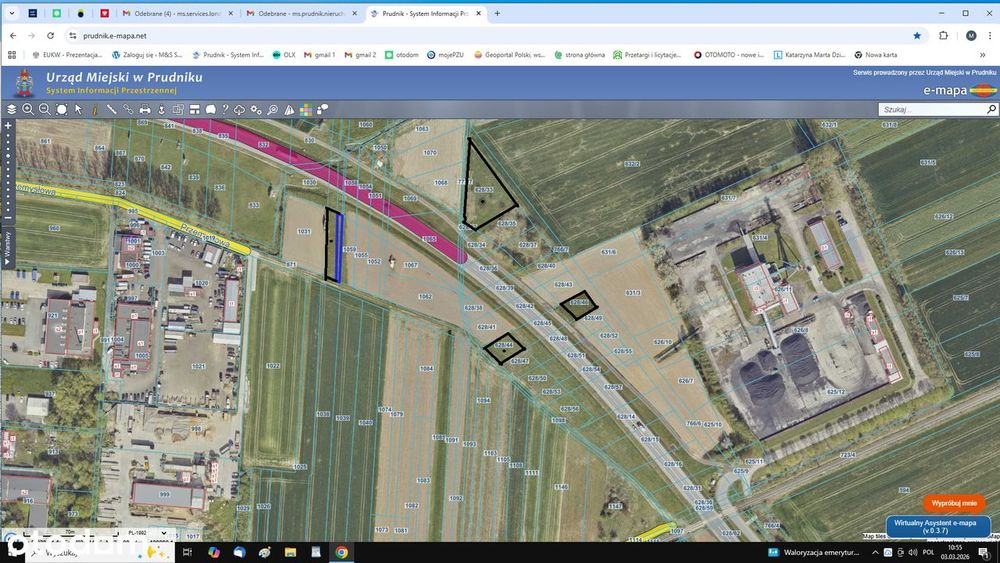Image resolution: width=1000 pixels, height=563 pixels.
Task: Click the cloud download tool
Action: tap(240, 110)
